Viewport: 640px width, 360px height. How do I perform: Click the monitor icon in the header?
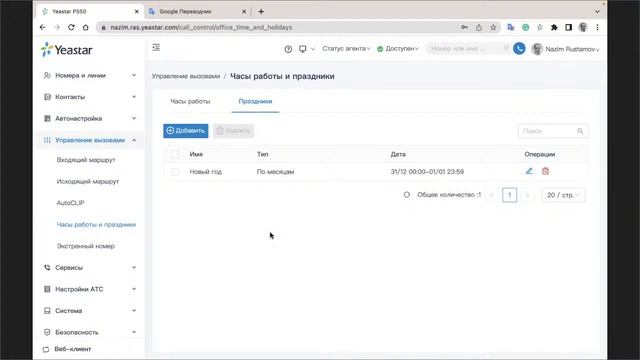[302, 49]
